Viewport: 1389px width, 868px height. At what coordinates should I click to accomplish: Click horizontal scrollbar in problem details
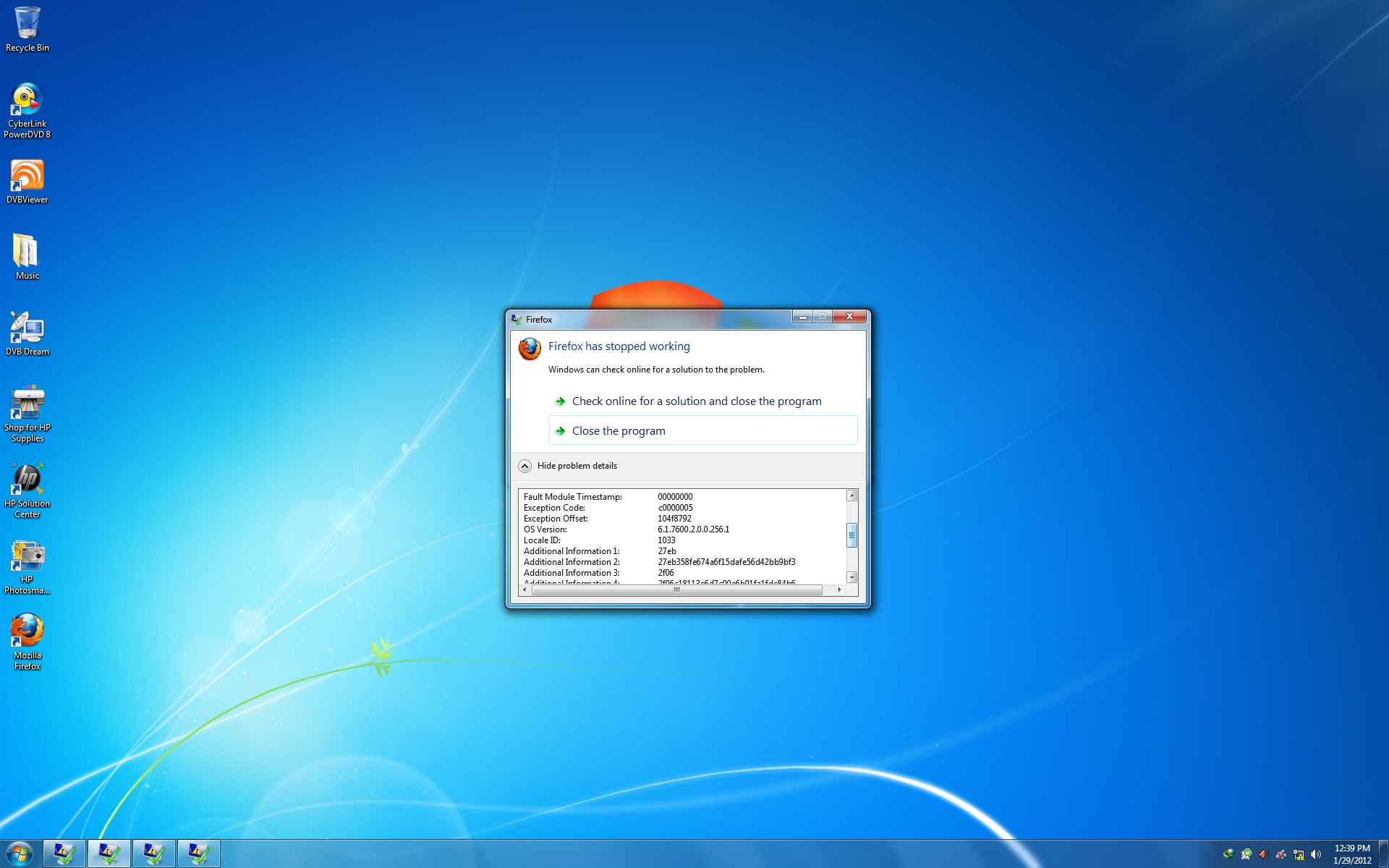[677, 590]
